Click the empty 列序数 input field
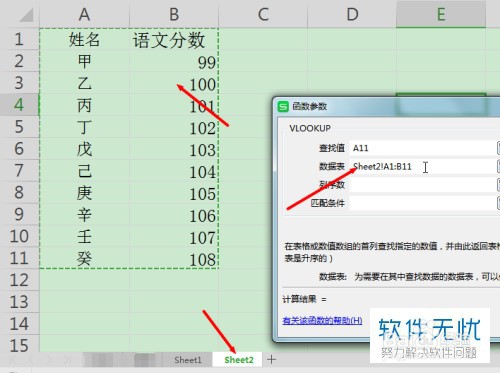The height and width of the screenshot is (373, 500). [423, 185]
